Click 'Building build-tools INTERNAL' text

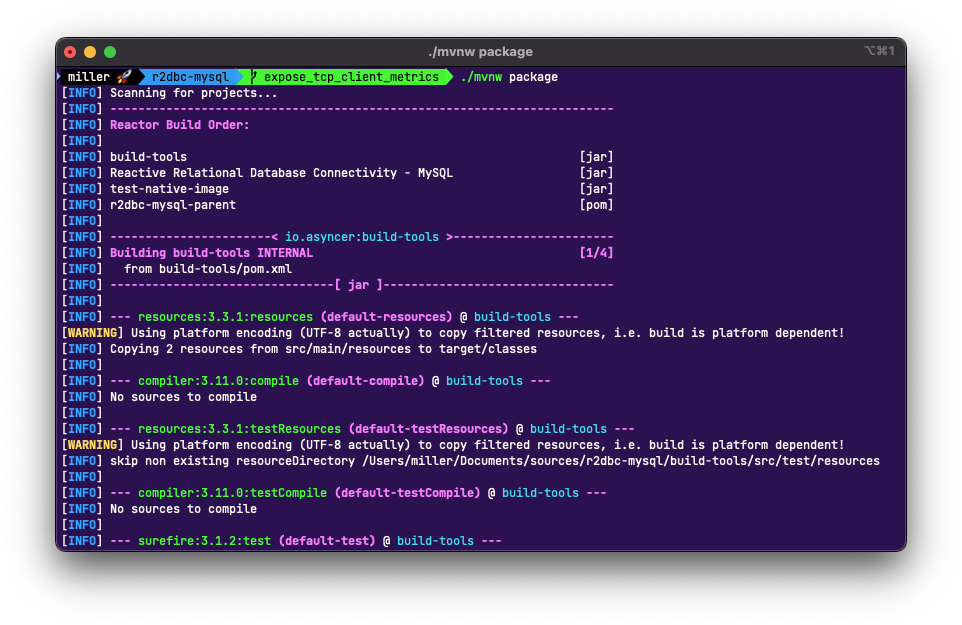point(212,253)
